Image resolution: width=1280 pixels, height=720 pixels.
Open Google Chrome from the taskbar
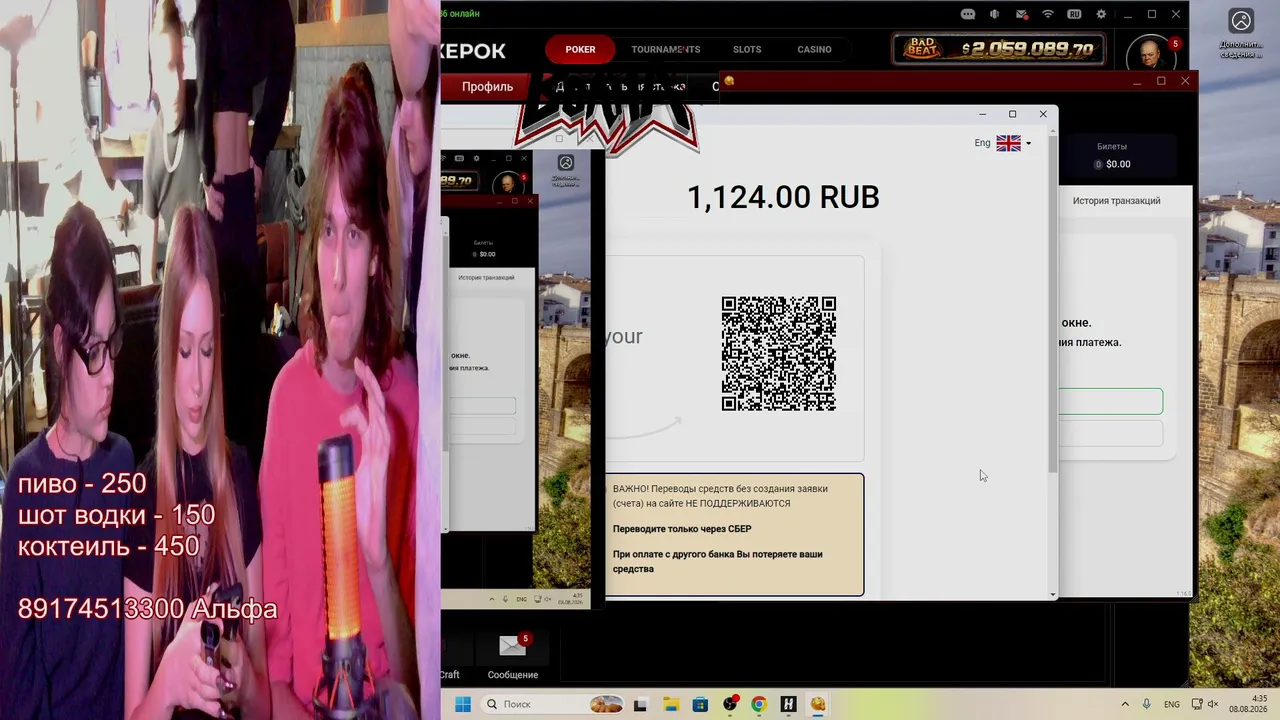(759, 704)
